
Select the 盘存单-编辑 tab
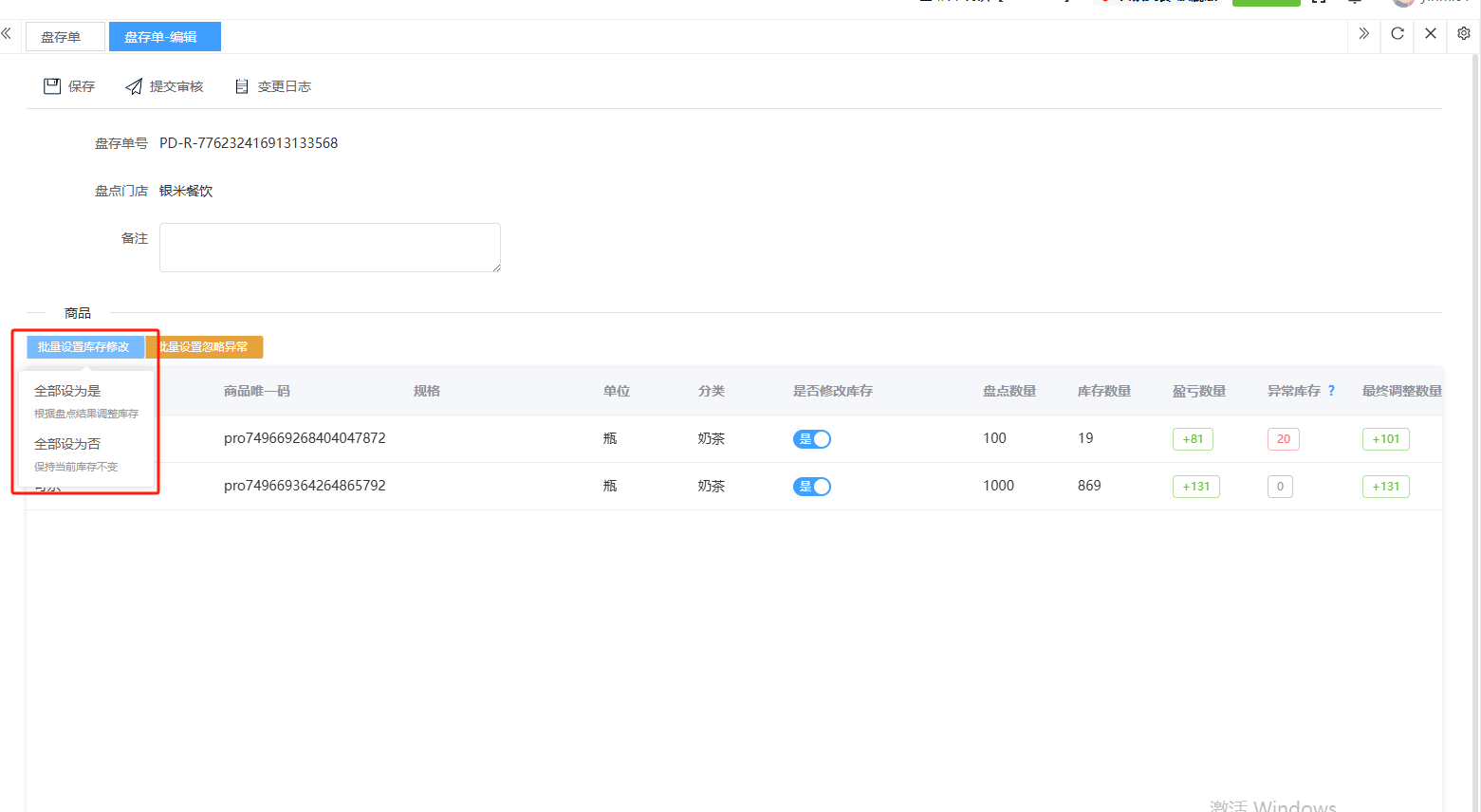[x=161, y=37]
